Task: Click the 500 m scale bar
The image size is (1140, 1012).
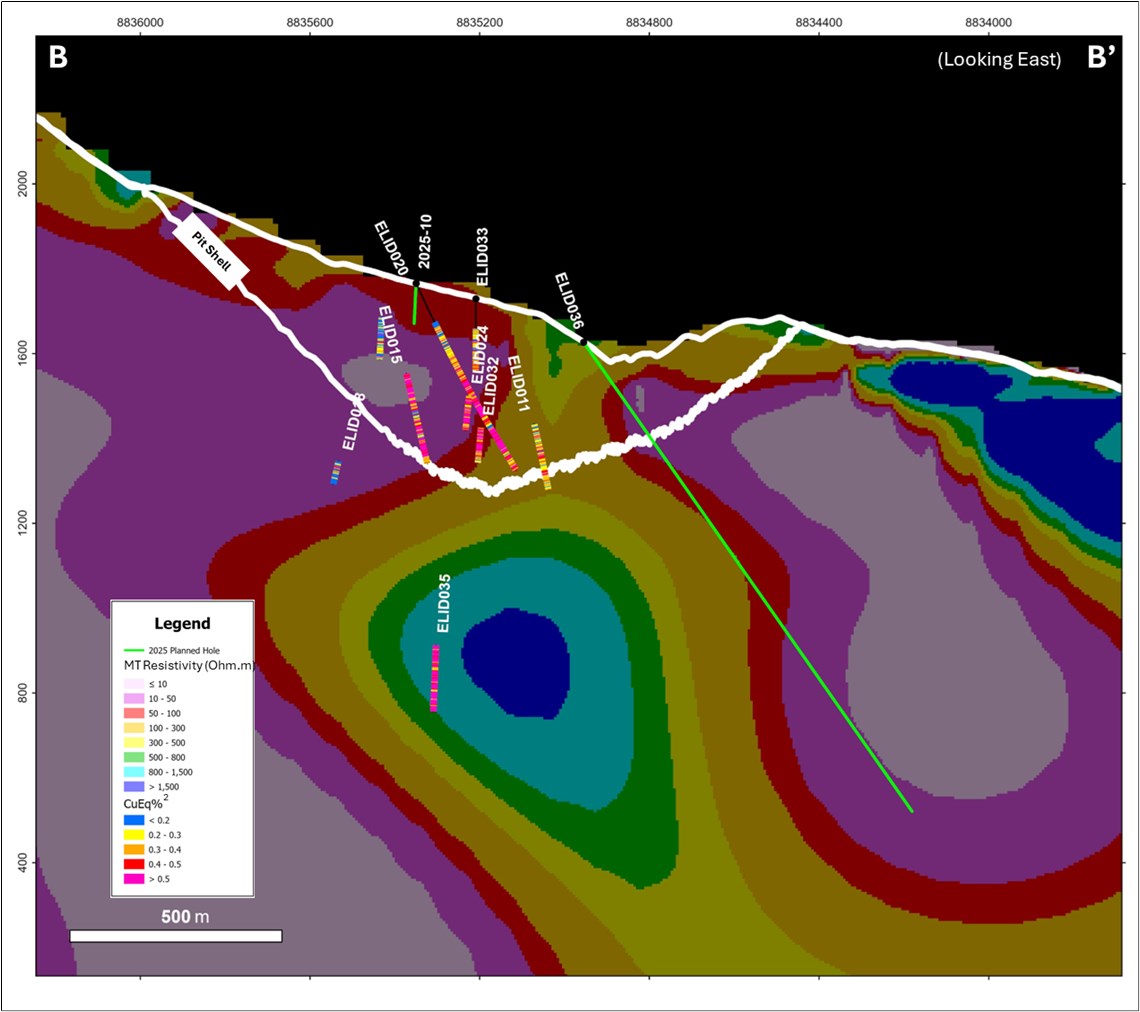Action: pyautogui.click(x=176, y=936)
